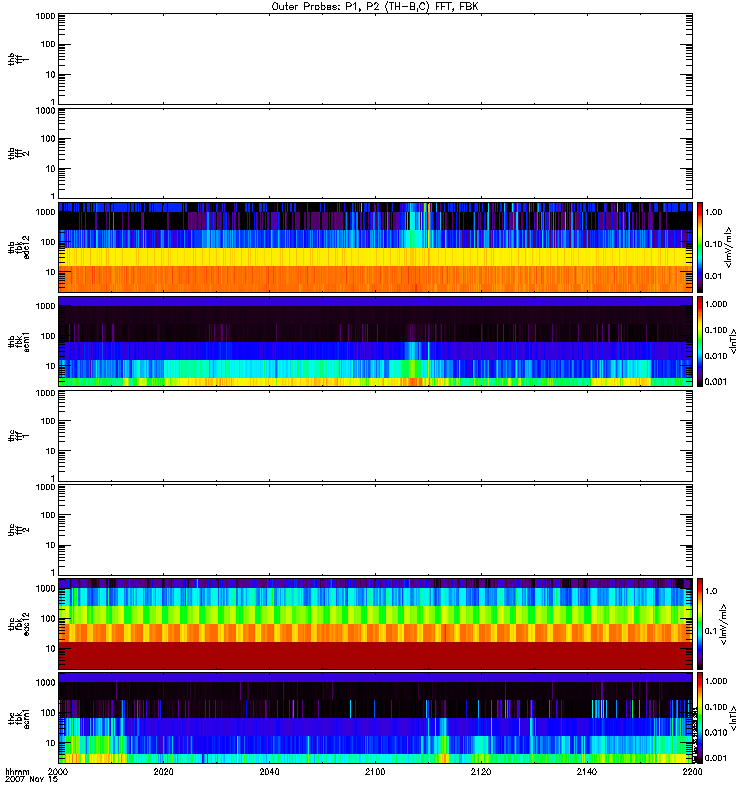
Task: Click the "2100" time axis label
Action: [x=375, y=772]
